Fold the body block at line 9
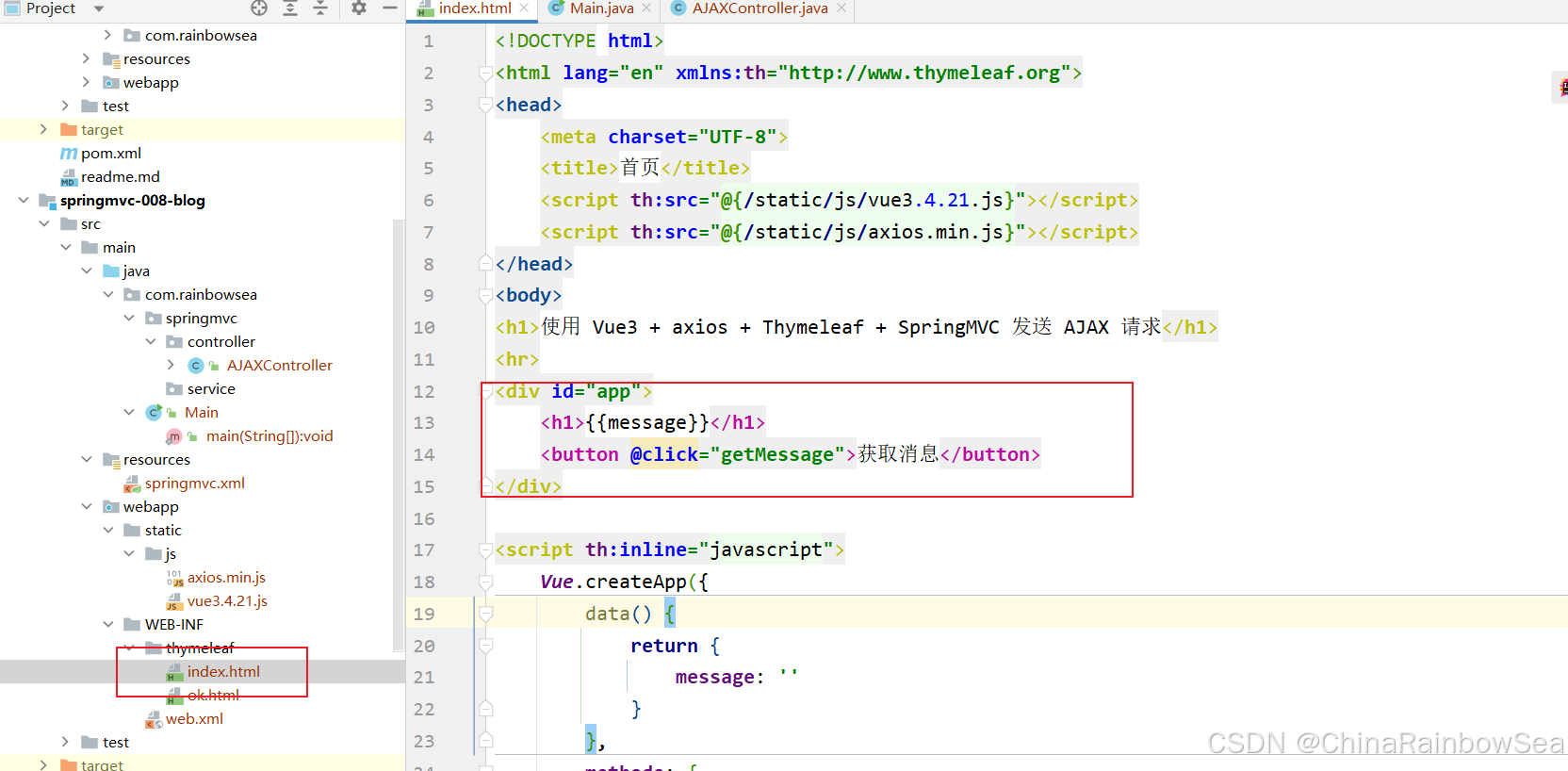 pos(485,295)
